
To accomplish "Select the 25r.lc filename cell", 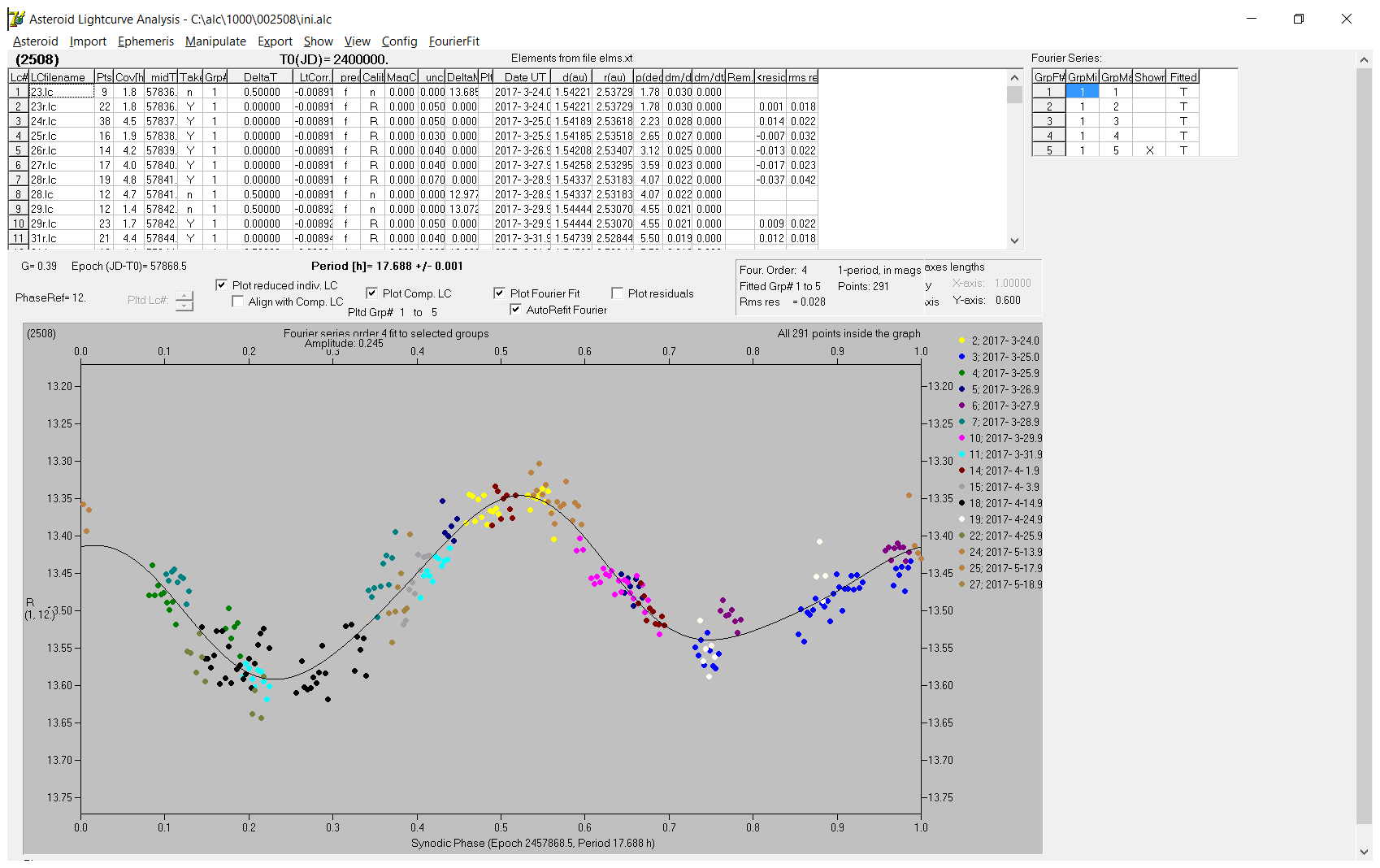I will 62,136.
